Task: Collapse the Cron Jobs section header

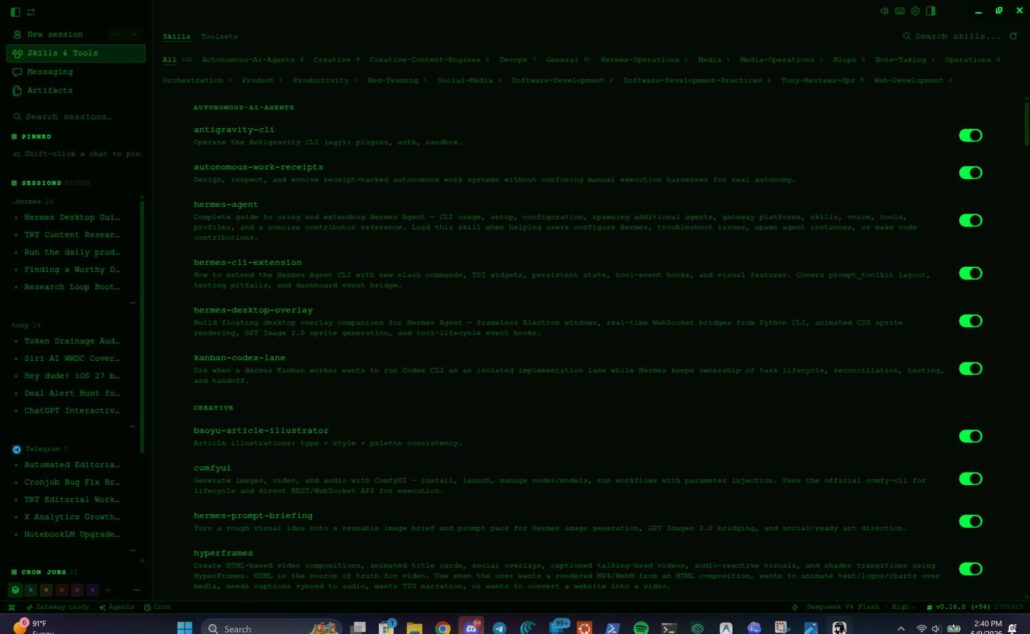Action: [x=39, y=572]
